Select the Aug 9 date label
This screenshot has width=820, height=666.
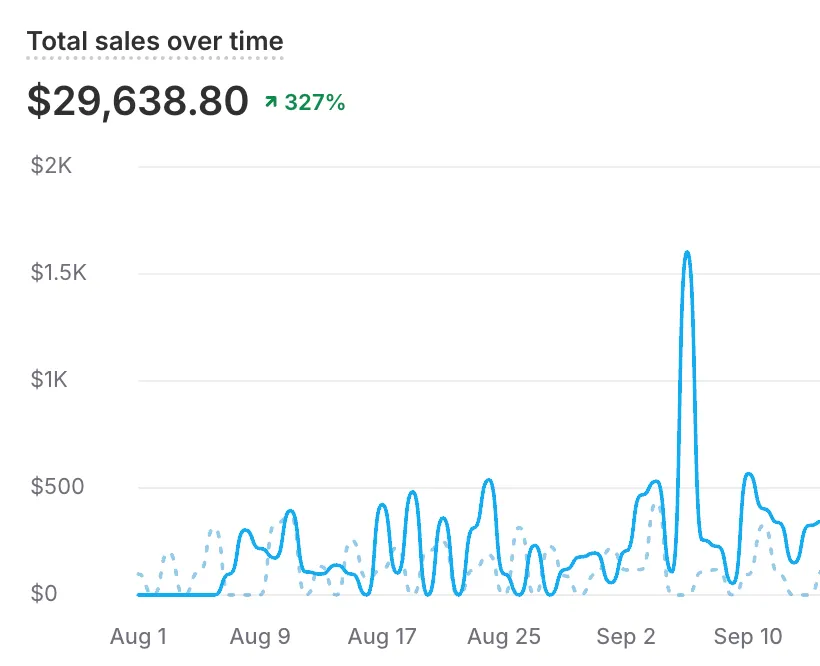coord(260,636)
